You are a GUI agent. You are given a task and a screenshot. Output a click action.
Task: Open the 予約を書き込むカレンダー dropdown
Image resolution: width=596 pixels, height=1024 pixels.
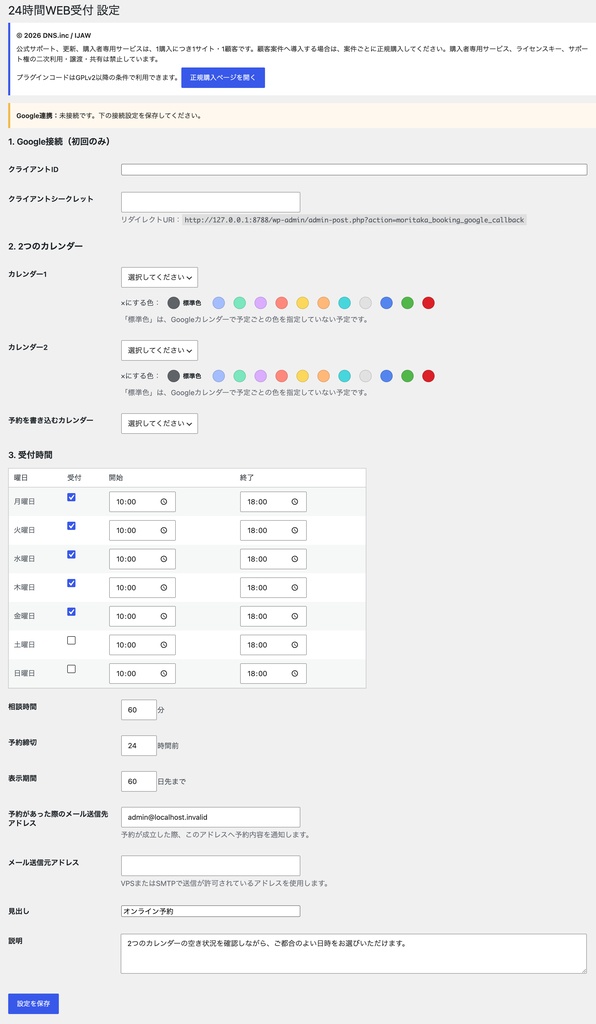coord(159,423)
